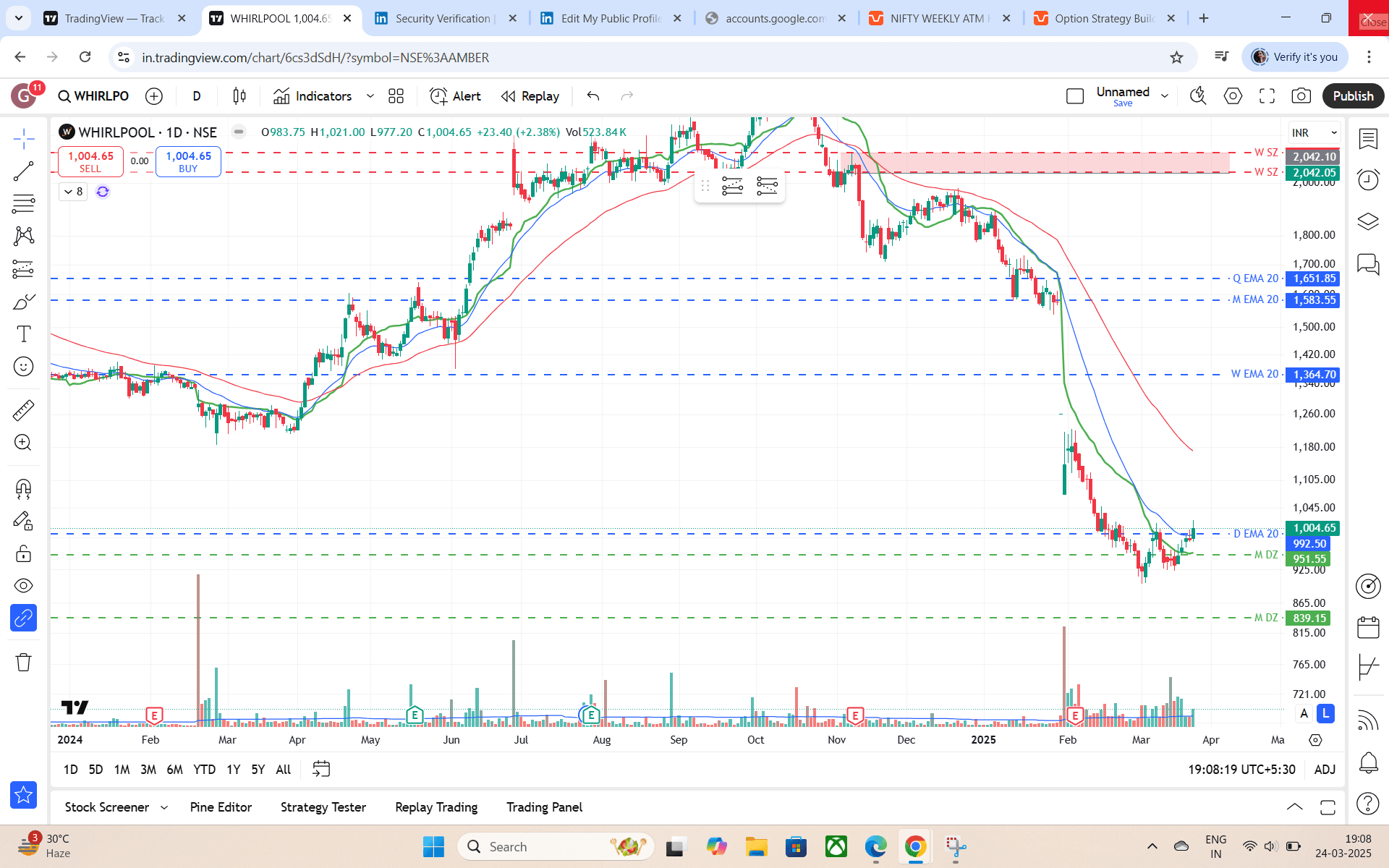Toggle the drawings sync link button
This screenshot has height=868, width=1389.
pos(24,618)
